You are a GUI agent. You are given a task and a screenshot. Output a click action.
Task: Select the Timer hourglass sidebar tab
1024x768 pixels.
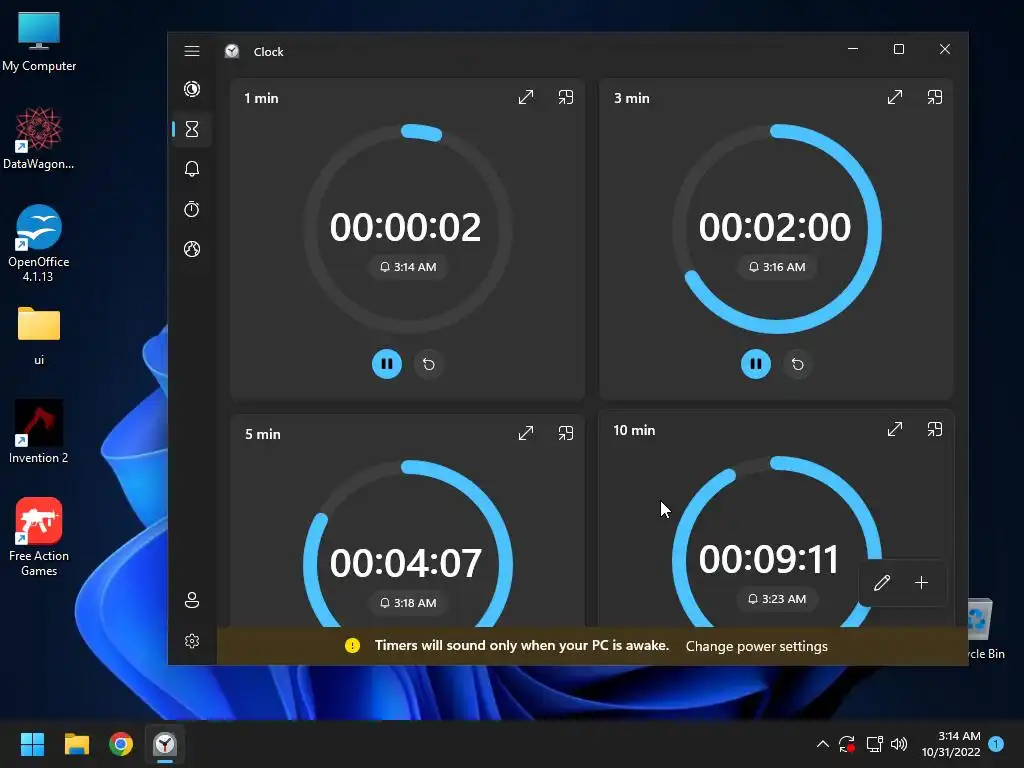pos(192,129)
